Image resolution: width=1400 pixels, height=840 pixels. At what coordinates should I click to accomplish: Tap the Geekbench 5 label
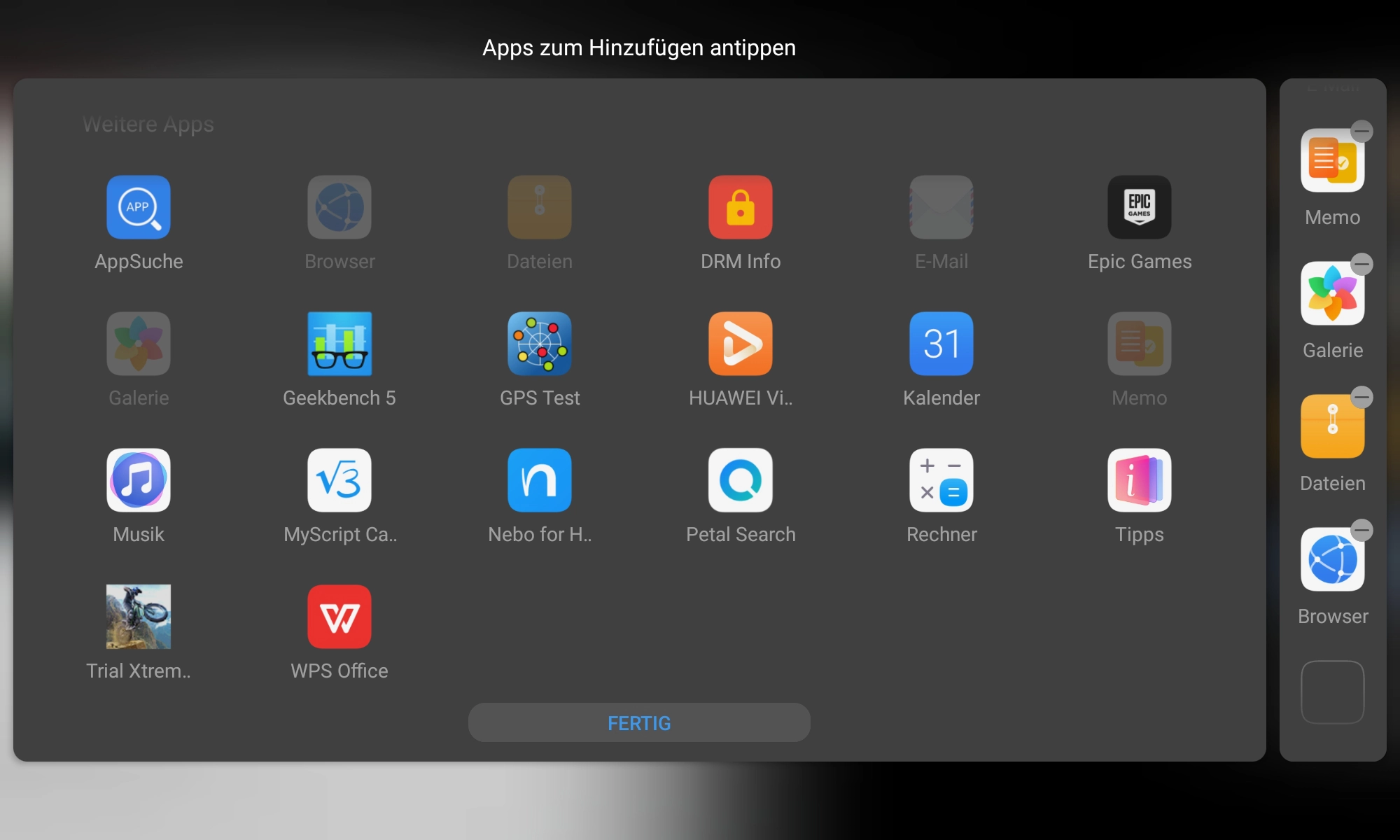coord(339,398)
